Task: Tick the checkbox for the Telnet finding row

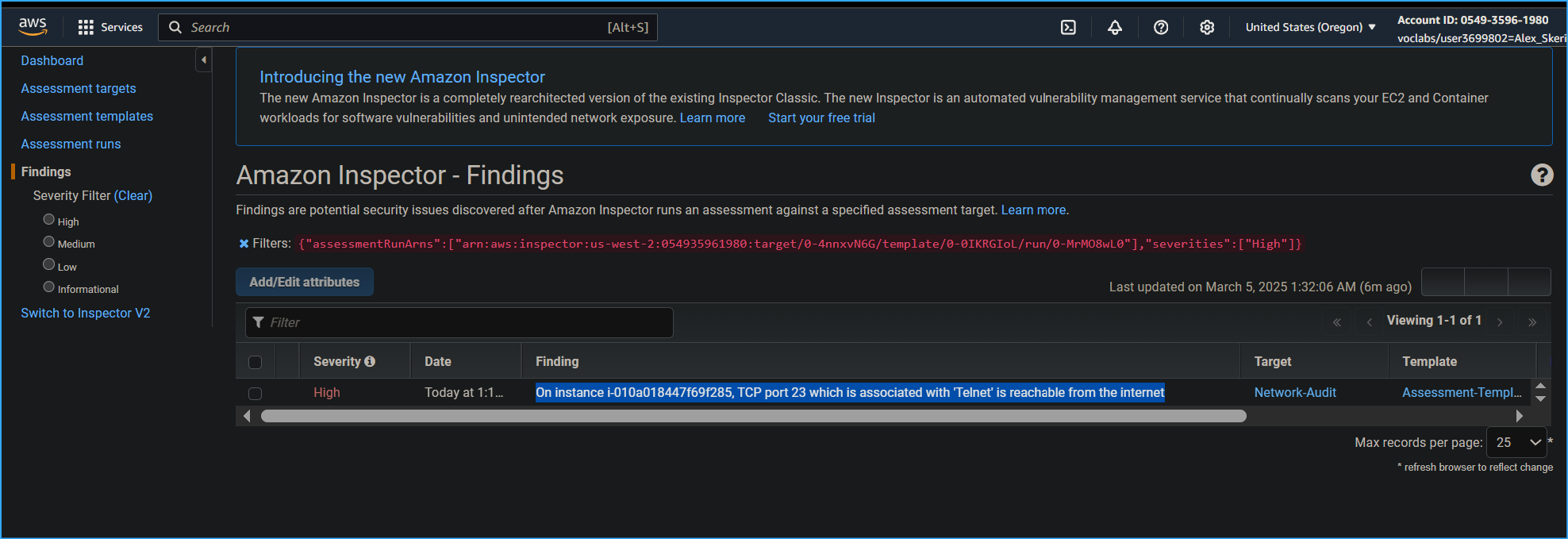Action: coord(255,393)
